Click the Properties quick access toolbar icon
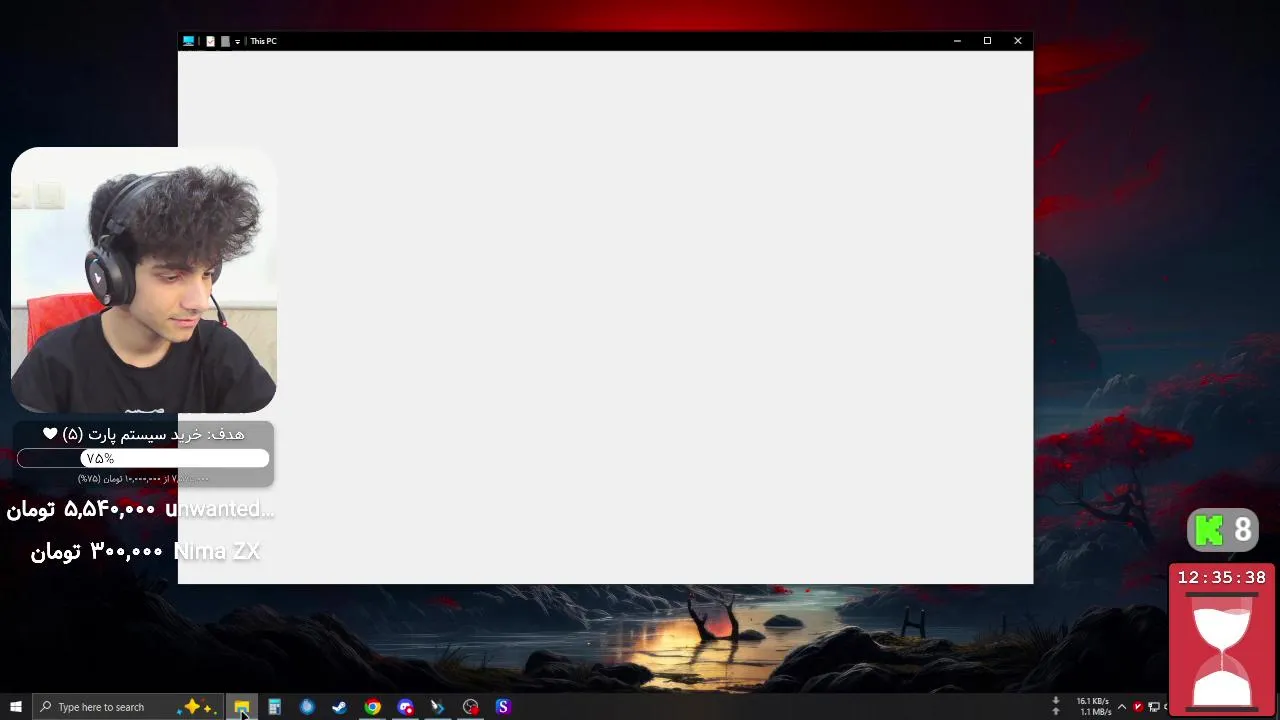 point(210,41)
